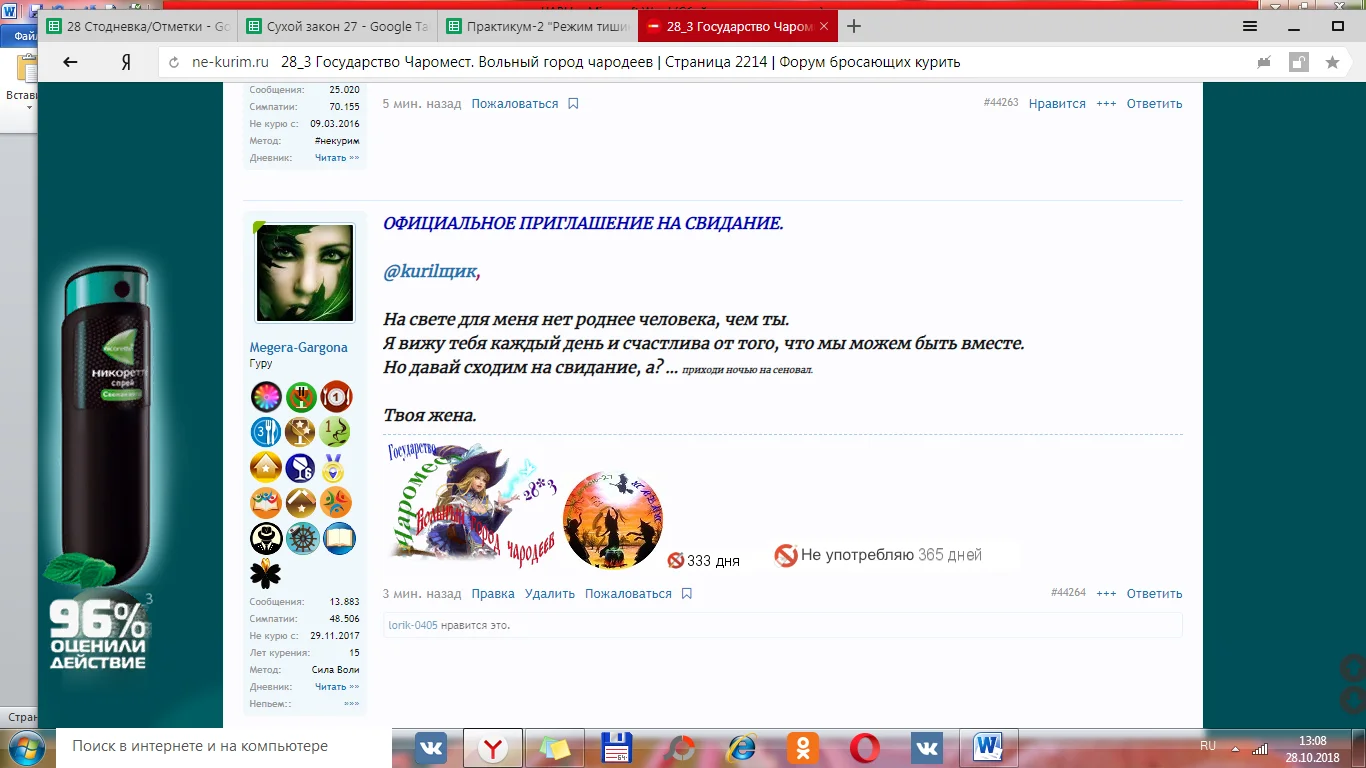Viewport: 1366px width, 768px height.
Task: Open the lorik-0405 user link
Action: [x=413, y=625]
